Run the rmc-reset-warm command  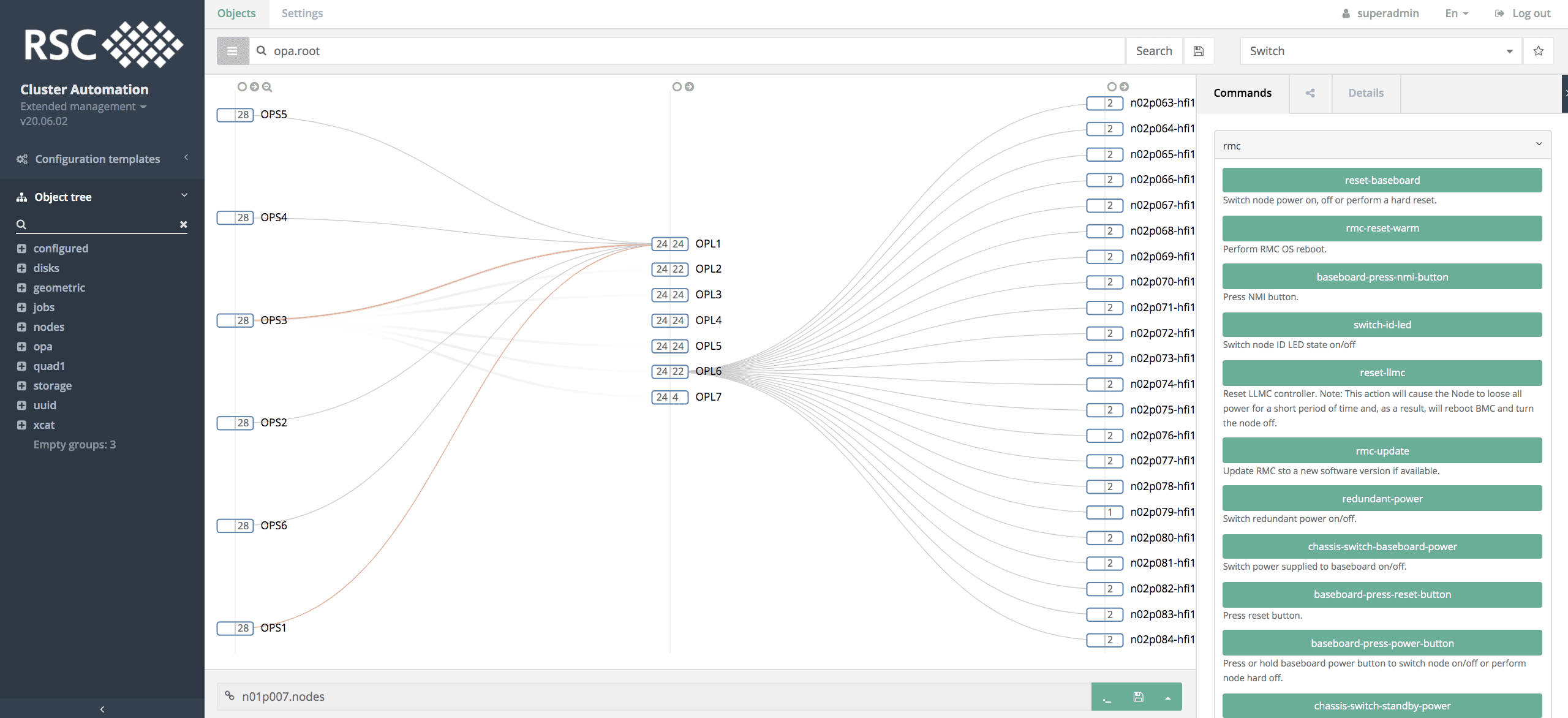(1382, 228)
